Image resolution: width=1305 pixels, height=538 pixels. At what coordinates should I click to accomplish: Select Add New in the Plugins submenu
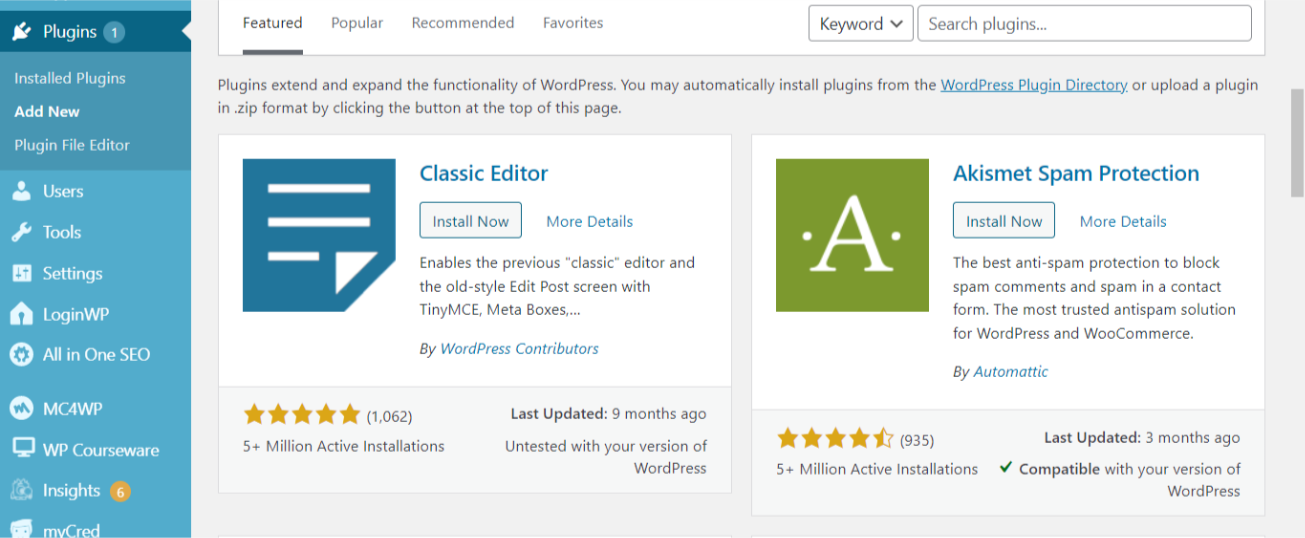click(47, 112)
